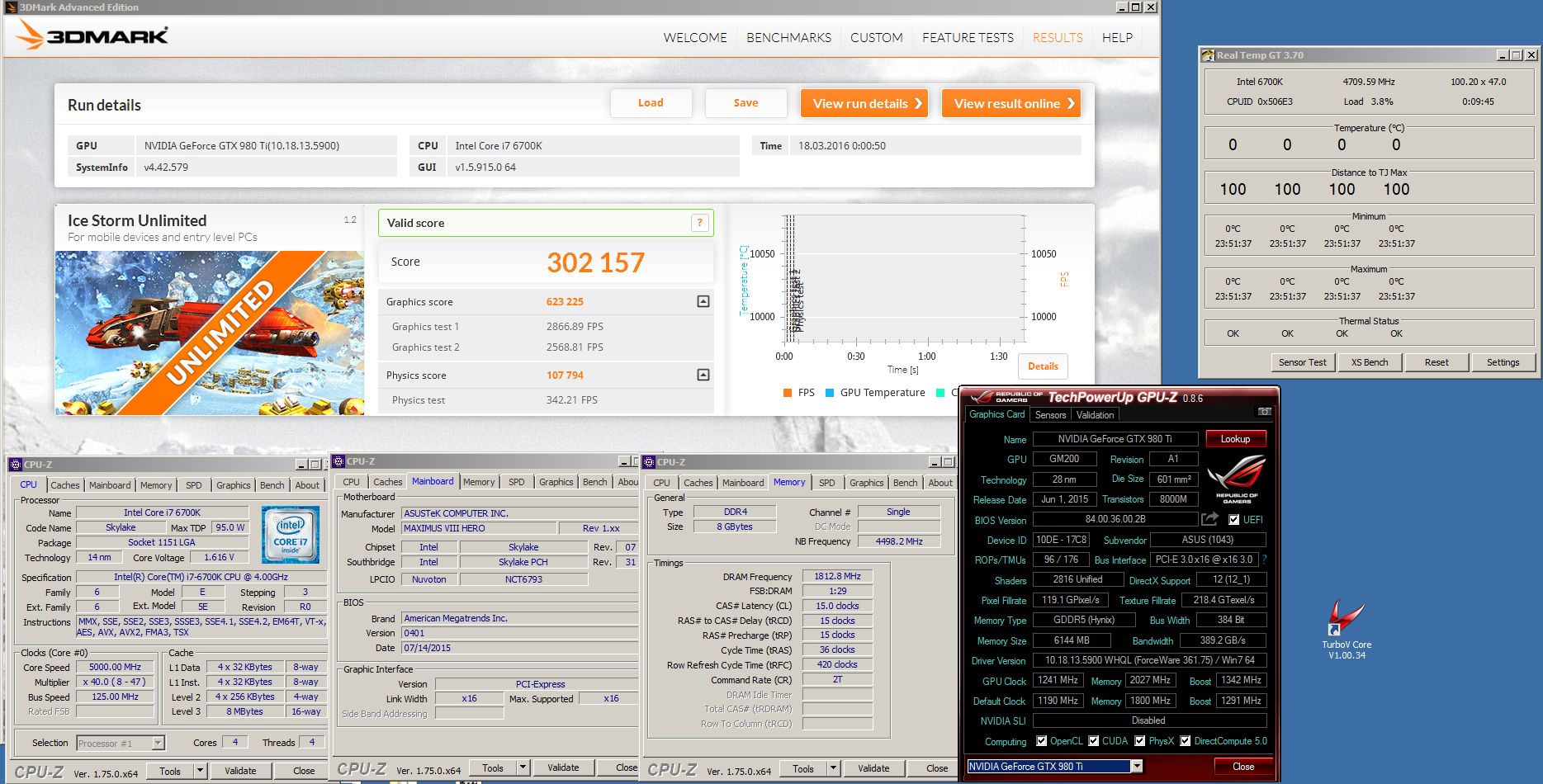Click View run details button
Image resolution: width=1543 pixels, height=784 pixels.
(864, 103)
